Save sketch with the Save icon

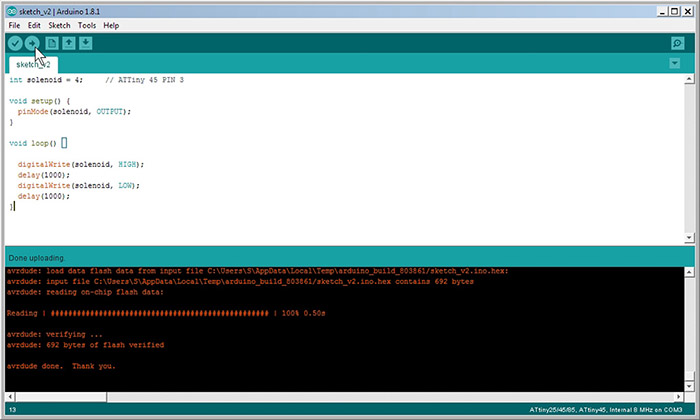[86, 43]
